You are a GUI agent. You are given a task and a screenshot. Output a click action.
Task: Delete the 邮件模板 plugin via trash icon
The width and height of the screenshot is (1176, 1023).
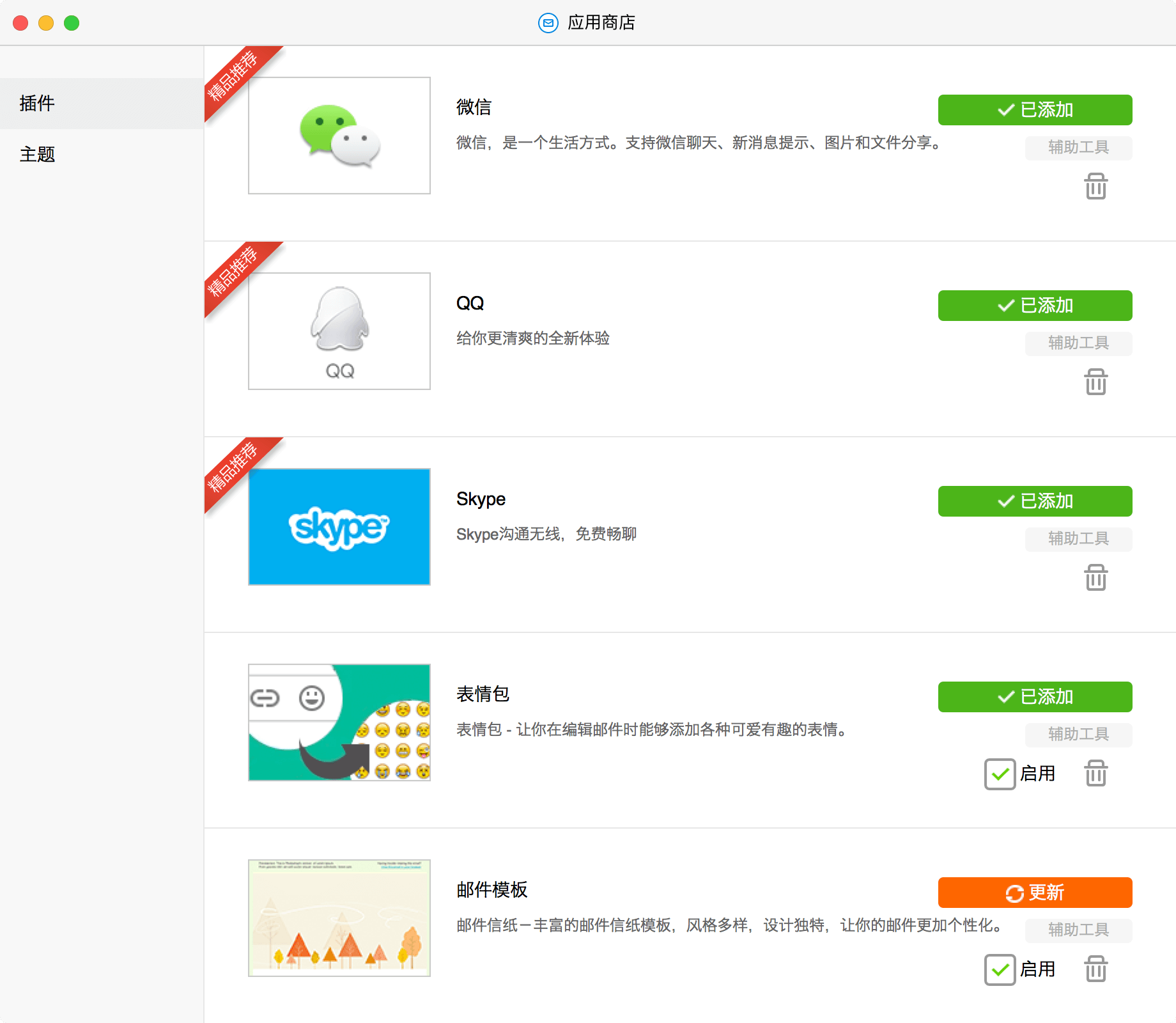tap(1095, 969)
